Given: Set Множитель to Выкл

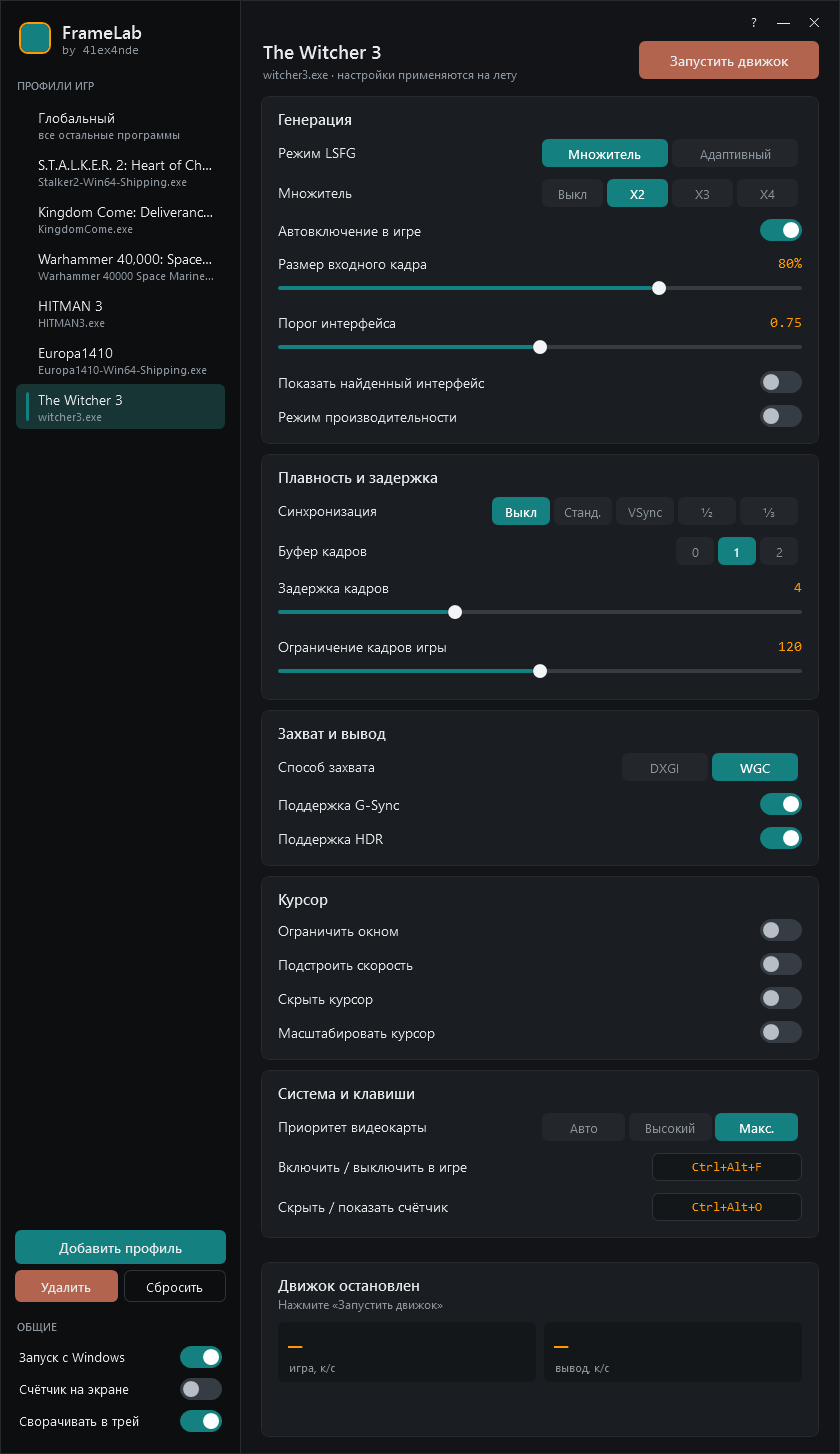Looking at the screenshot, I should point(572,194).
